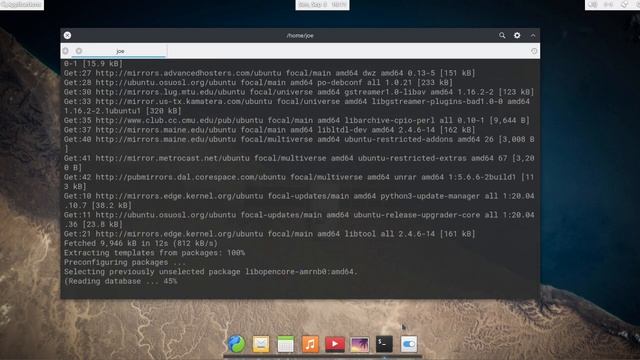Click line 'Get:30' gstreamer1.0-libav
Image resolution: width=640 pixels, height=360 pixels.
click(299, 92)
